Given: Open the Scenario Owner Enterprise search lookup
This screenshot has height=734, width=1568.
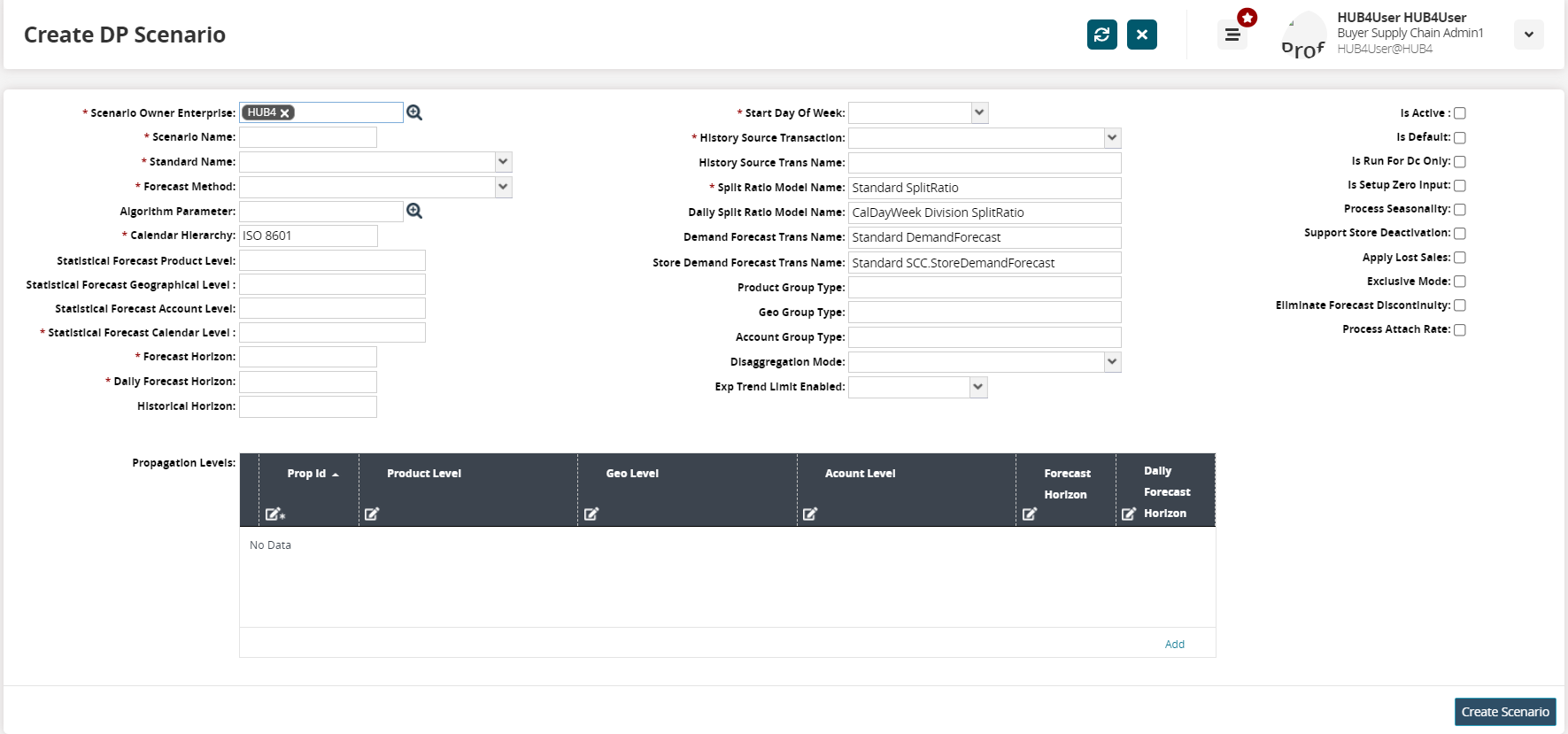Looking at the screenshot, I should click(414, 112).
